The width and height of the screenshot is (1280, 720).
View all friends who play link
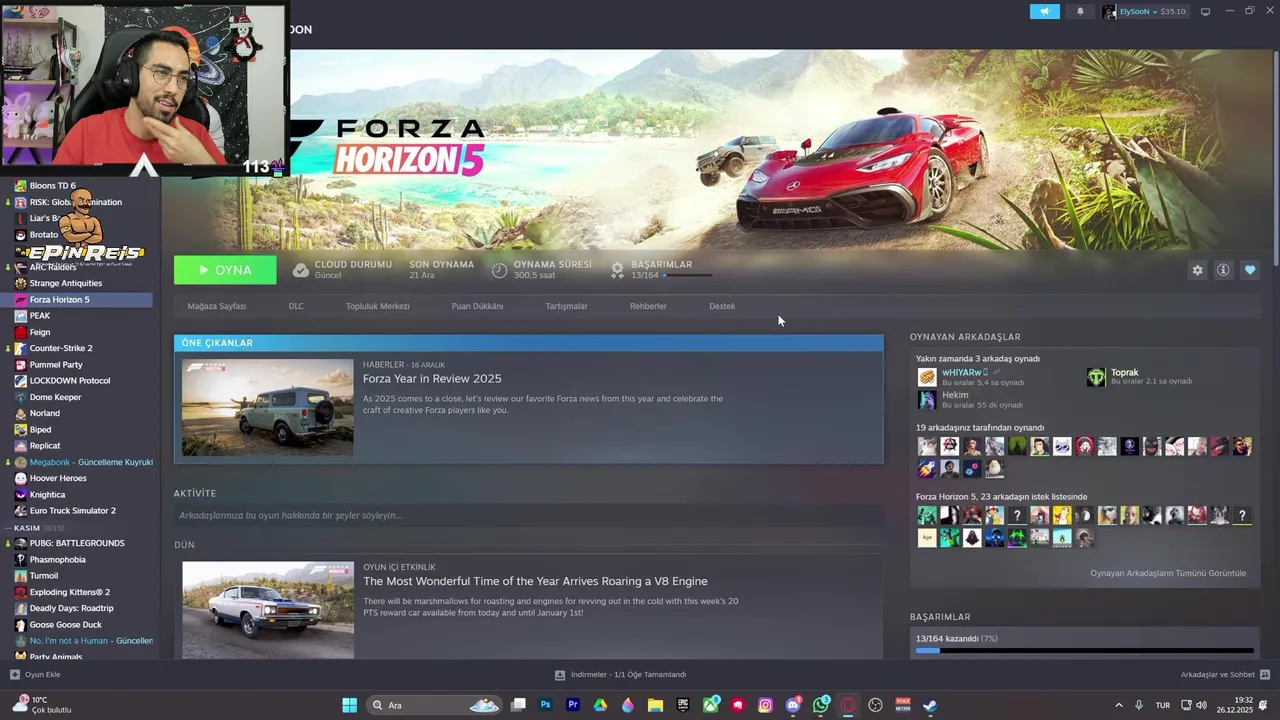(x=1168, y=573)
